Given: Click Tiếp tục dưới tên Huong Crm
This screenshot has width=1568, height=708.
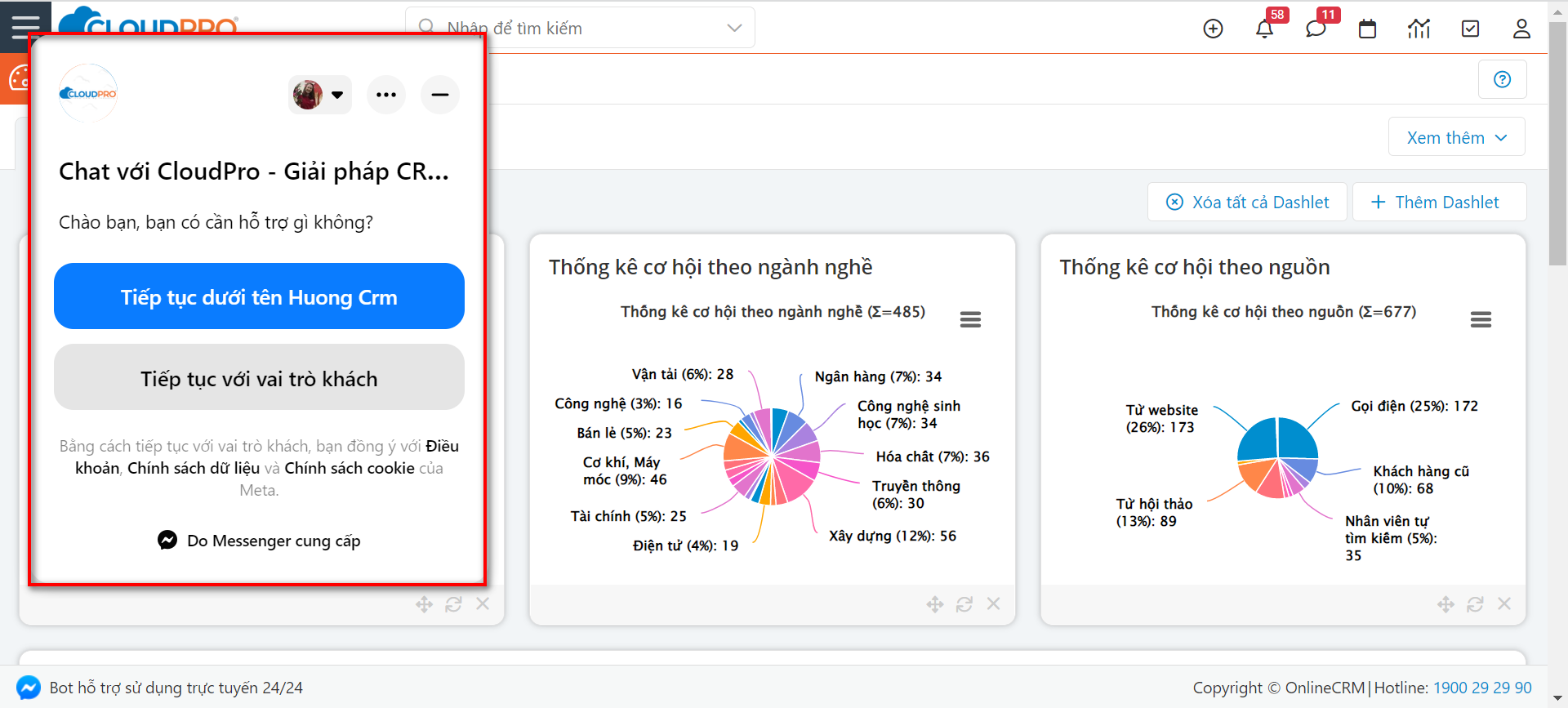Looking at the screenshot, I should click(259, 296).
